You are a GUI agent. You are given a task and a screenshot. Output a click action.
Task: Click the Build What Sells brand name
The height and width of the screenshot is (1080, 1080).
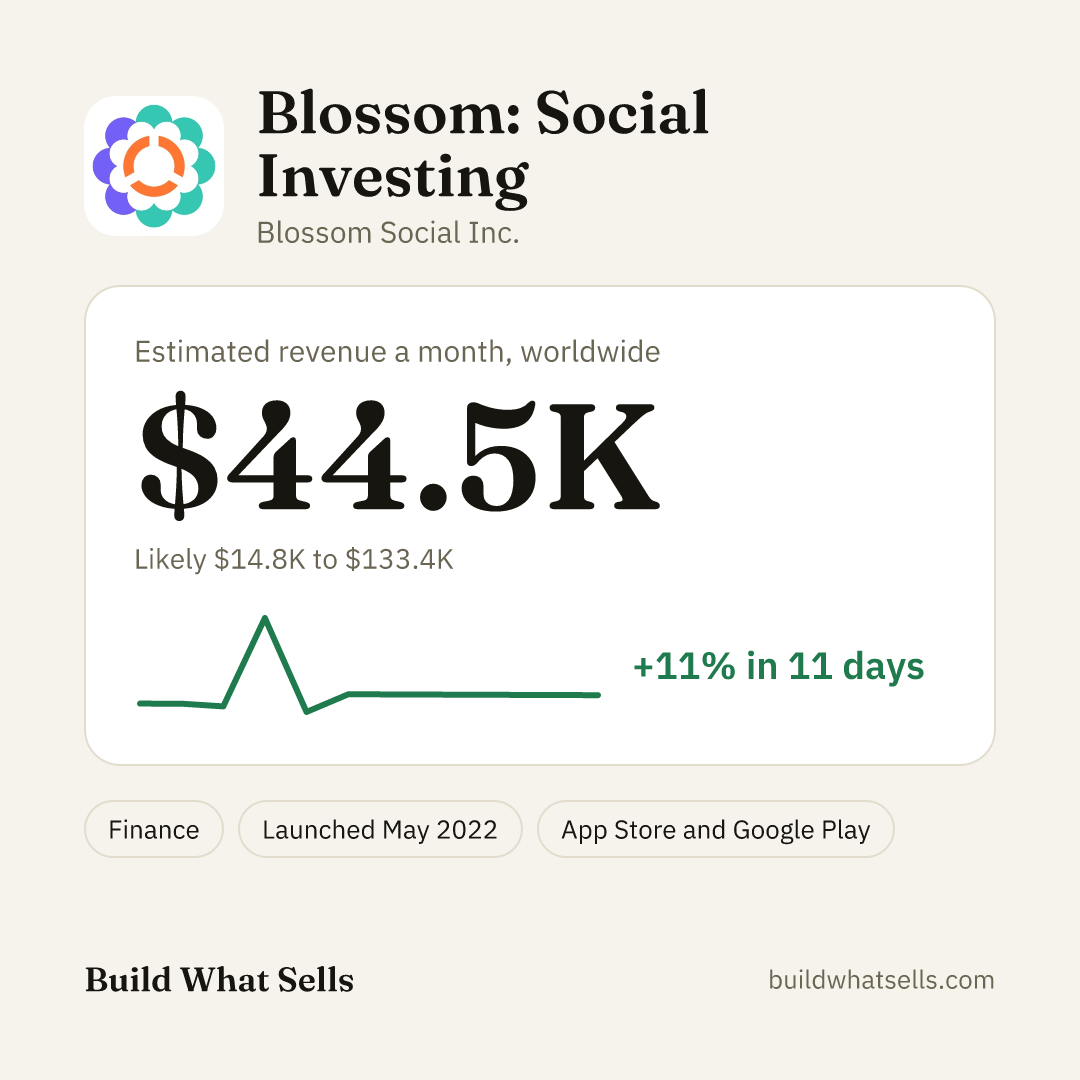tap(219, 979)
